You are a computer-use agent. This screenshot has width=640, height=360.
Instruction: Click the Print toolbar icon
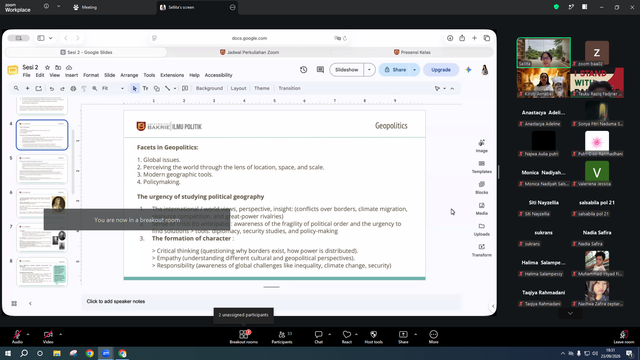[73, 88]
